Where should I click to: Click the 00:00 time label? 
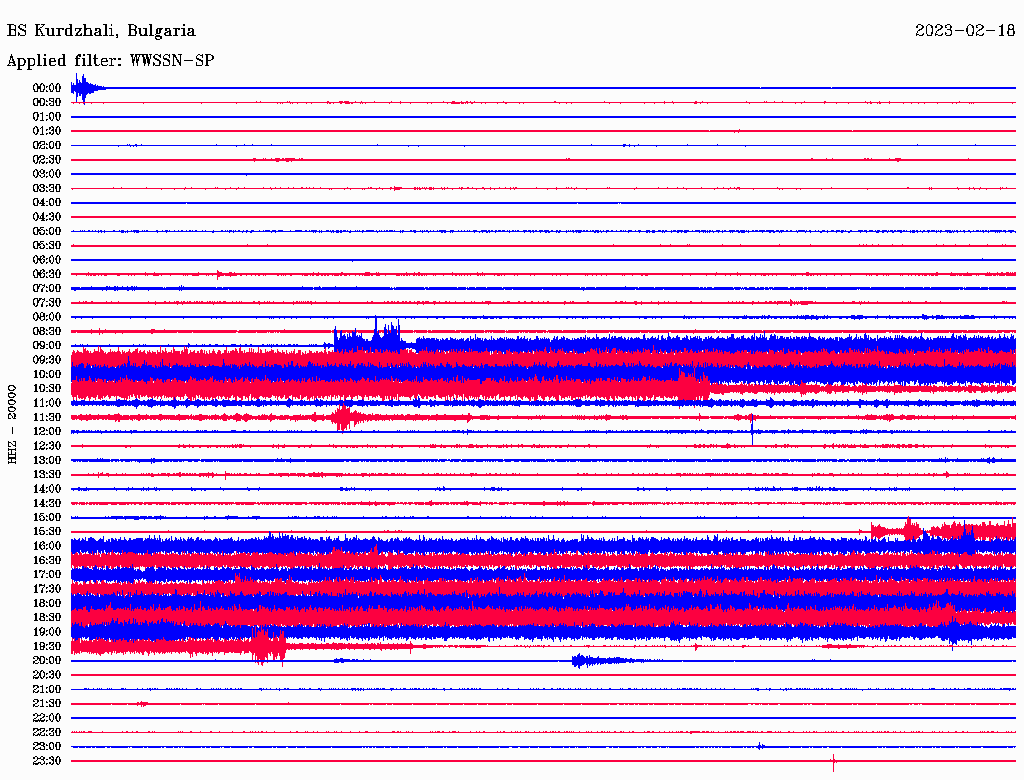pyautogui.click(x=47, y=88)
